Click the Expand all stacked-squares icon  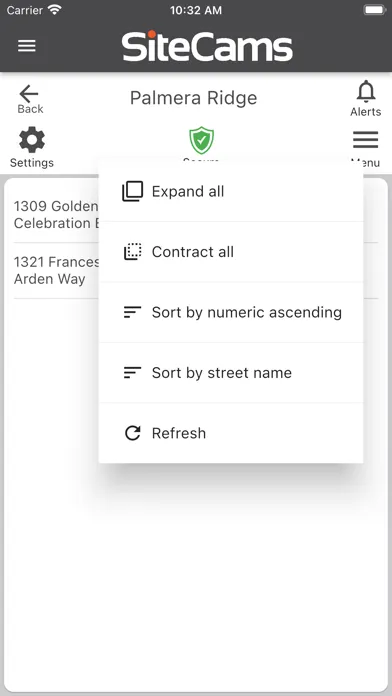(132, 191)
